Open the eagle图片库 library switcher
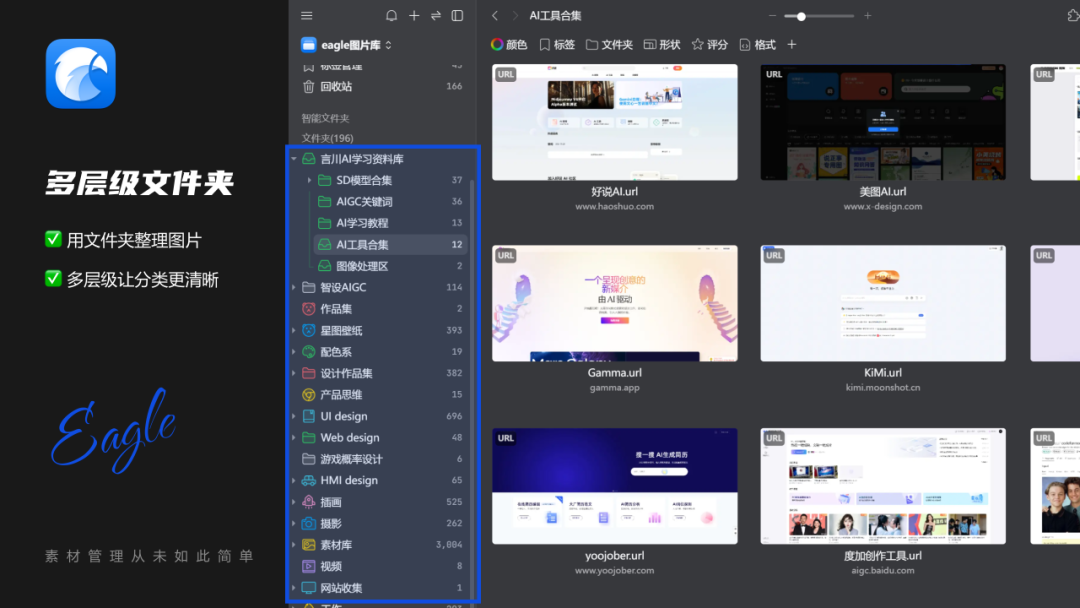This screenshot has height=608, width=1080. 357,45
